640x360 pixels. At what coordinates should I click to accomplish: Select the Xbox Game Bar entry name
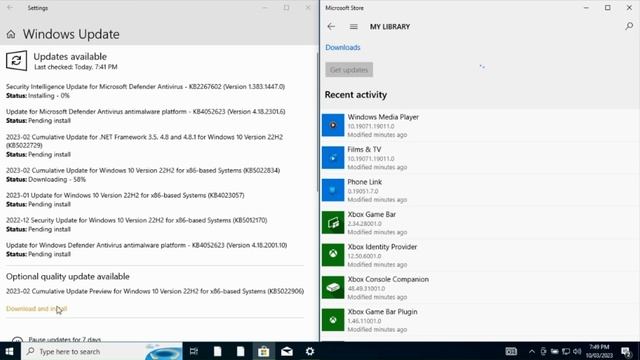372,214
